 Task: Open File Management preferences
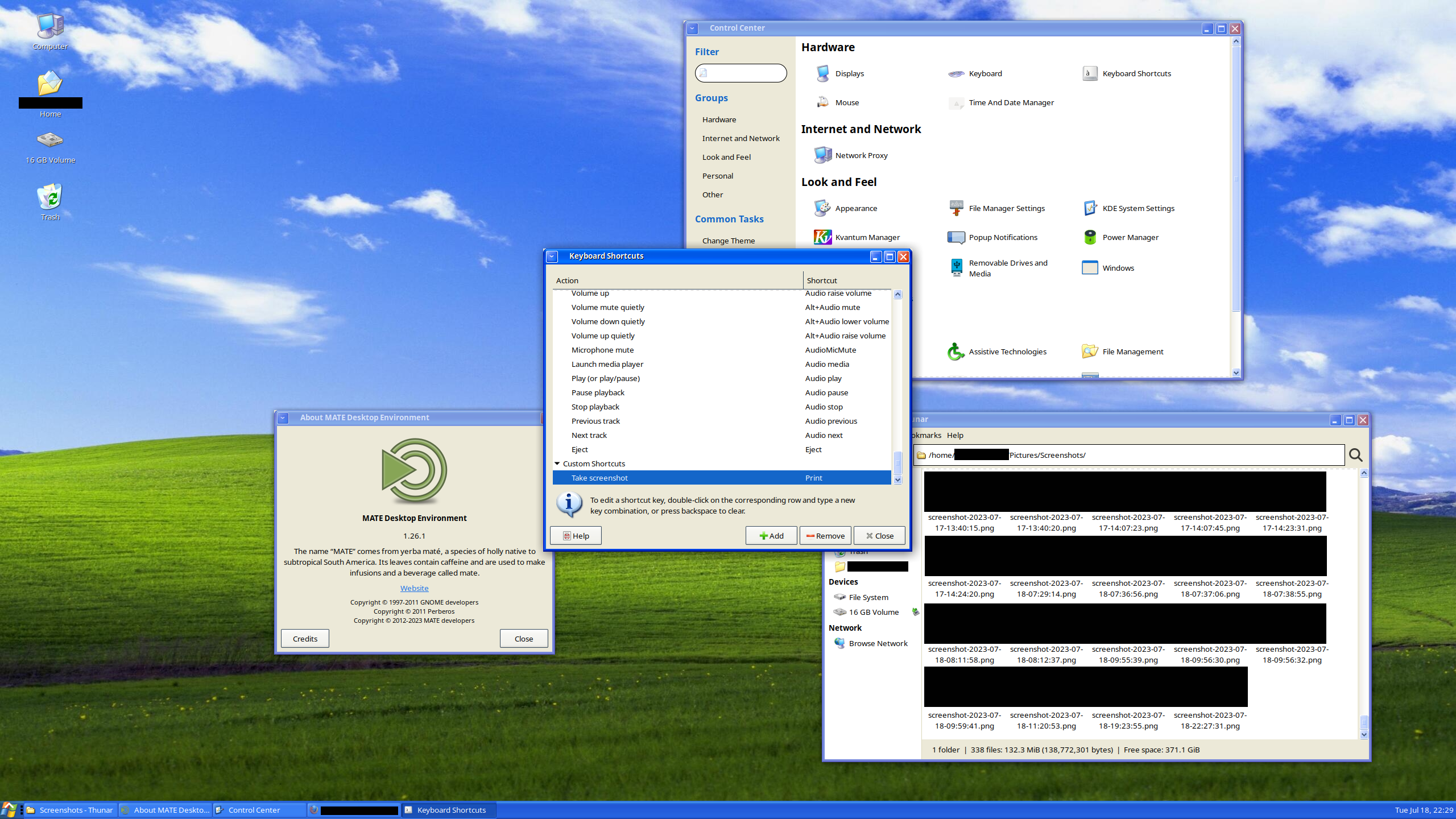(x=1123, y=351)
